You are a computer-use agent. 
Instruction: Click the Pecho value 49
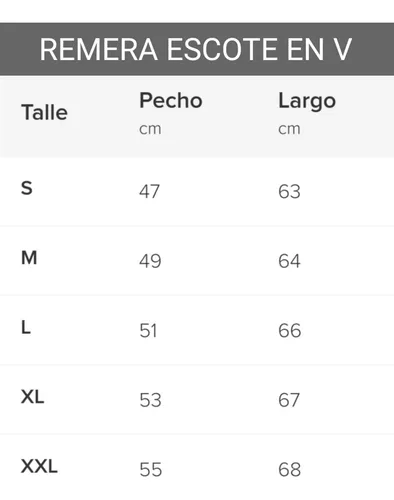pos(150,261)
